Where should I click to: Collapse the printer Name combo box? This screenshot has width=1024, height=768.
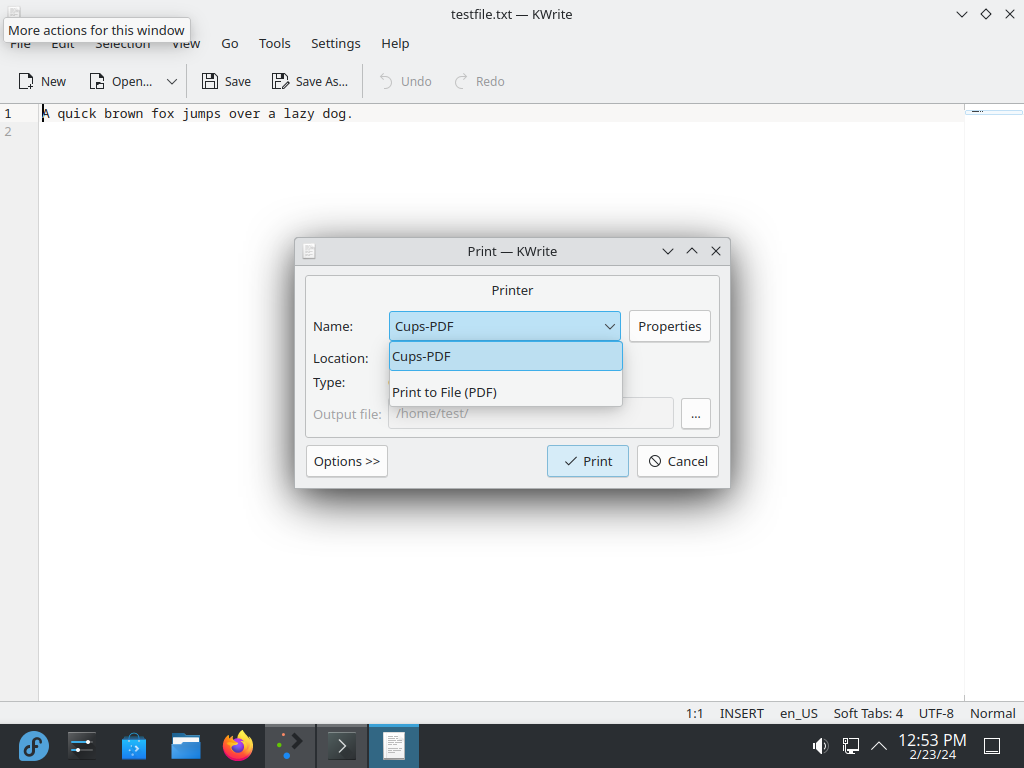click(x=505, y=327)
